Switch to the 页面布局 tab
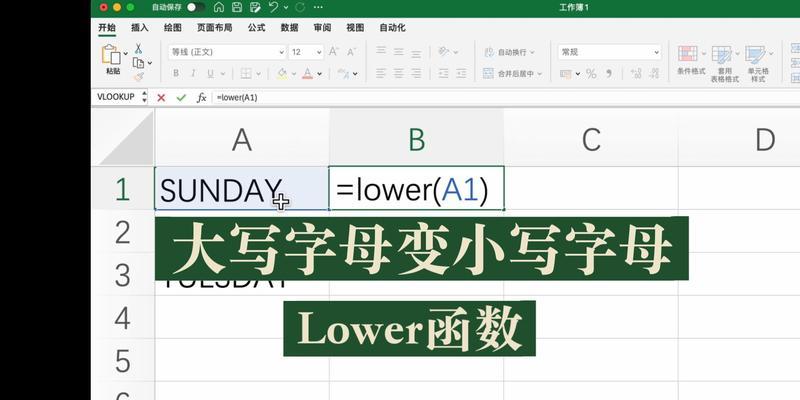The image size is (800, 400). coord(214,28)
